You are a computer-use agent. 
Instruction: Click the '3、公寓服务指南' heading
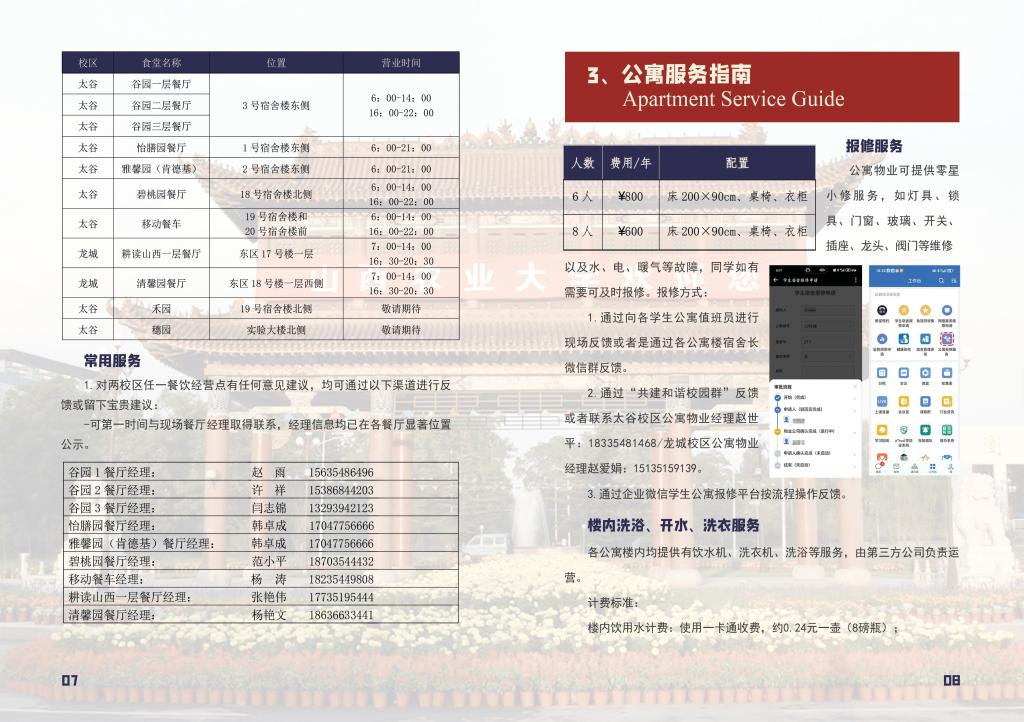(669, 74)
